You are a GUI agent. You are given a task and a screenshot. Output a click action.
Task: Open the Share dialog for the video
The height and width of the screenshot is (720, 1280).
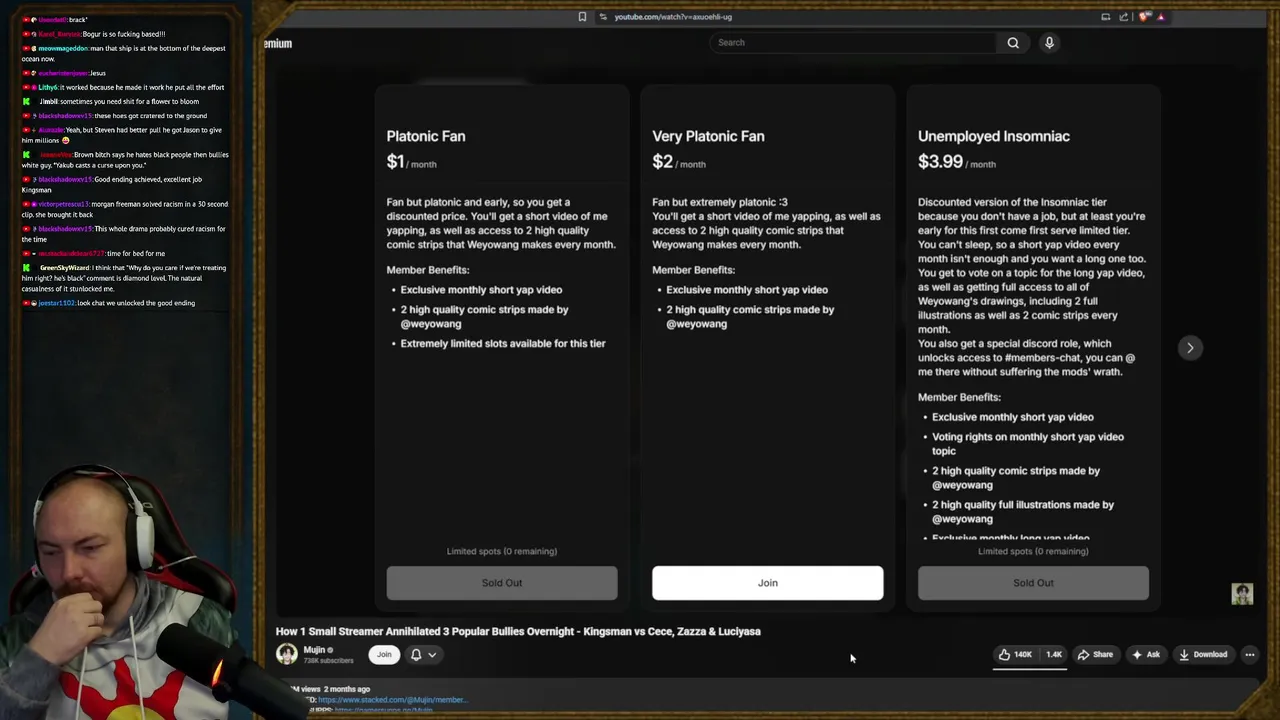1095,654
